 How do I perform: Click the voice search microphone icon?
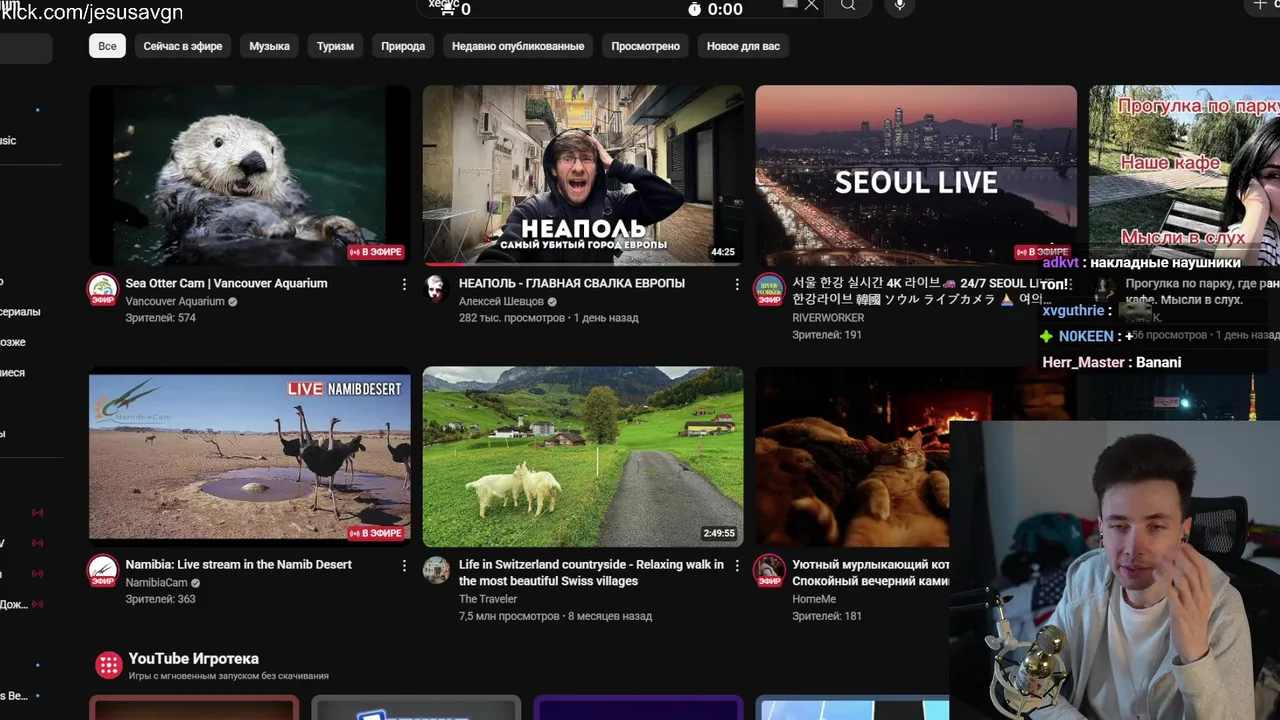[x=899, y=6]
